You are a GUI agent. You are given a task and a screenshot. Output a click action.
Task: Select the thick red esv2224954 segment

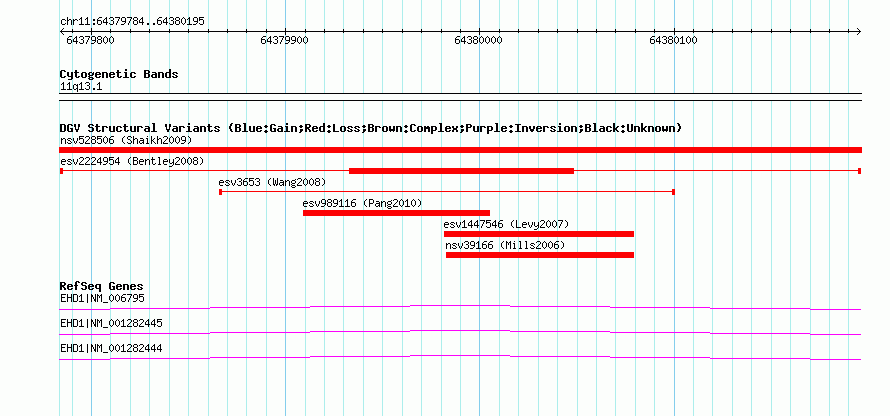[461, 171]
